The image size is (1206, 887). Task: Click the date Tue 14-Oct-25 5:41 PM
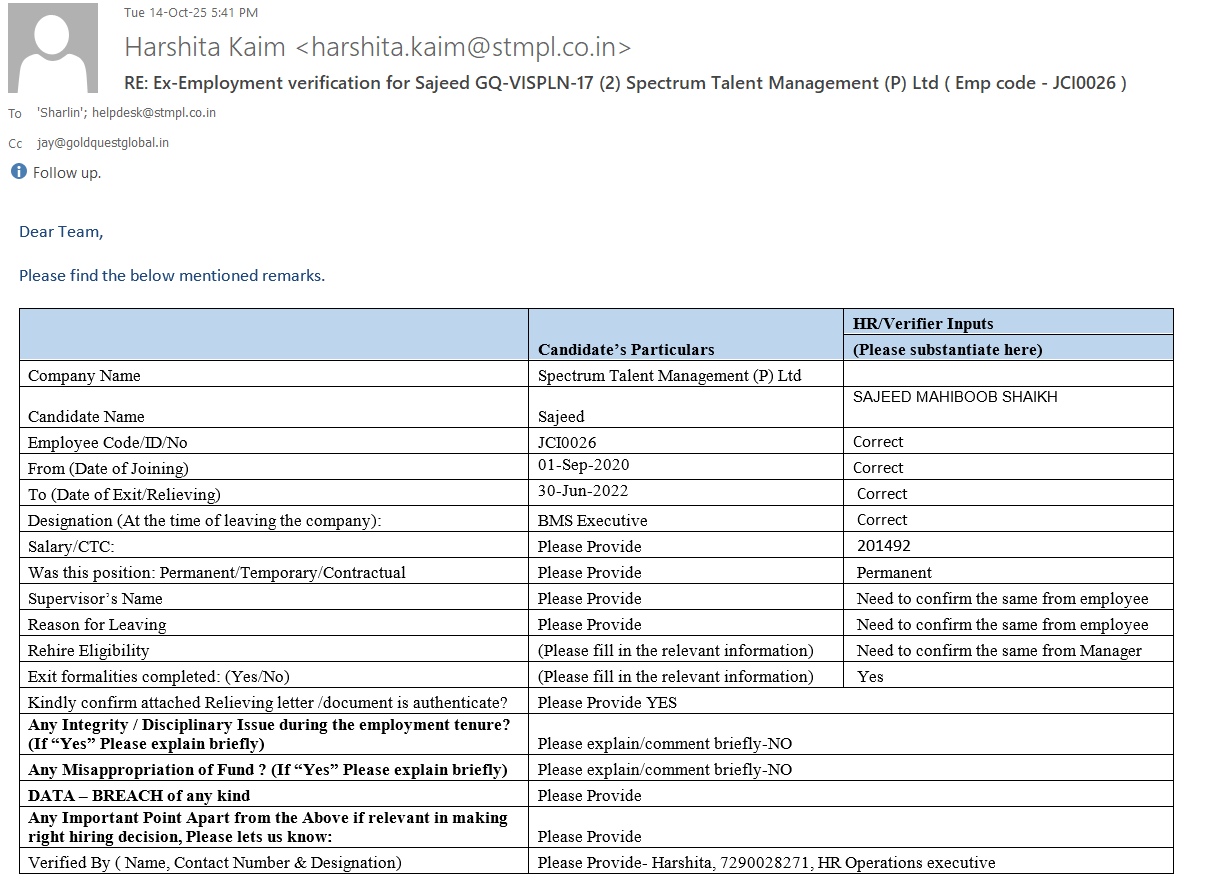coord(191,13)
